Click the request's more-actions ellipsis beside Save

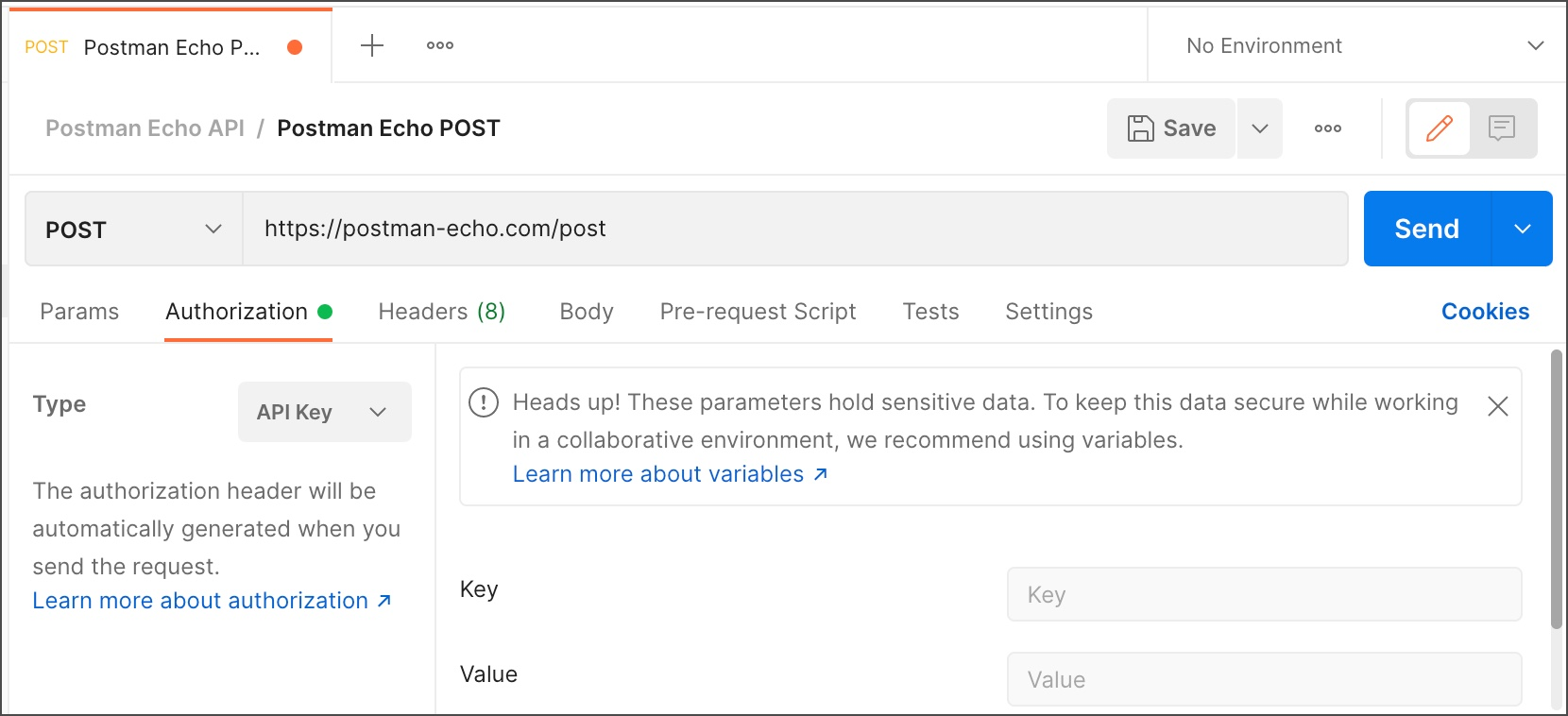pos(1328,128)
